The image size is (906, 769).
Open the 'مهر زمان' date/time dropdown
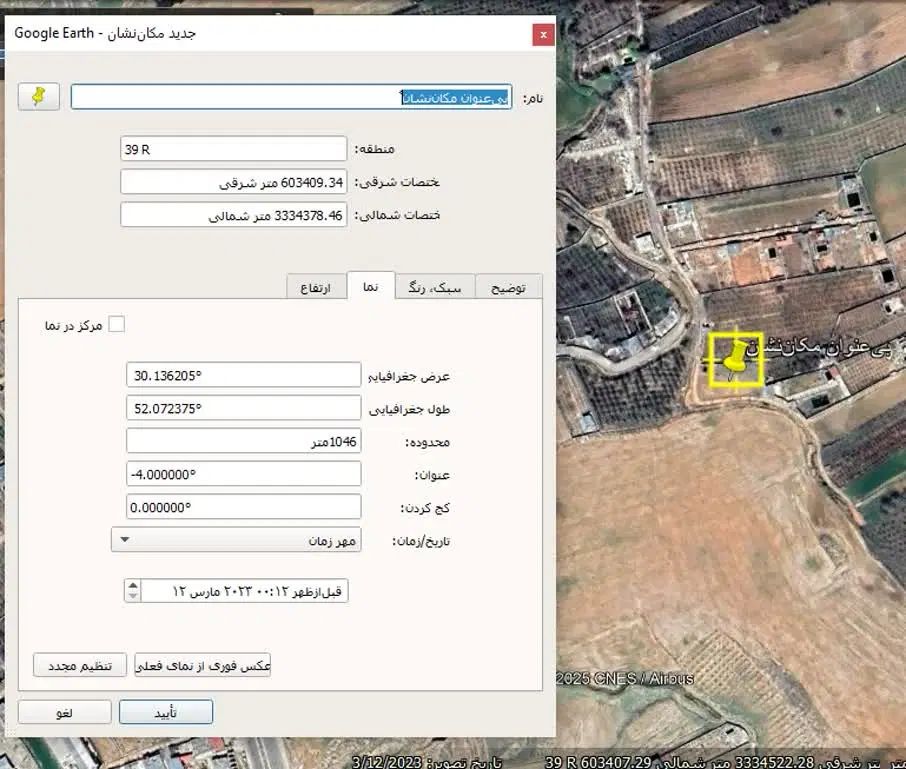pyautogui.click(x=235, y=540)
